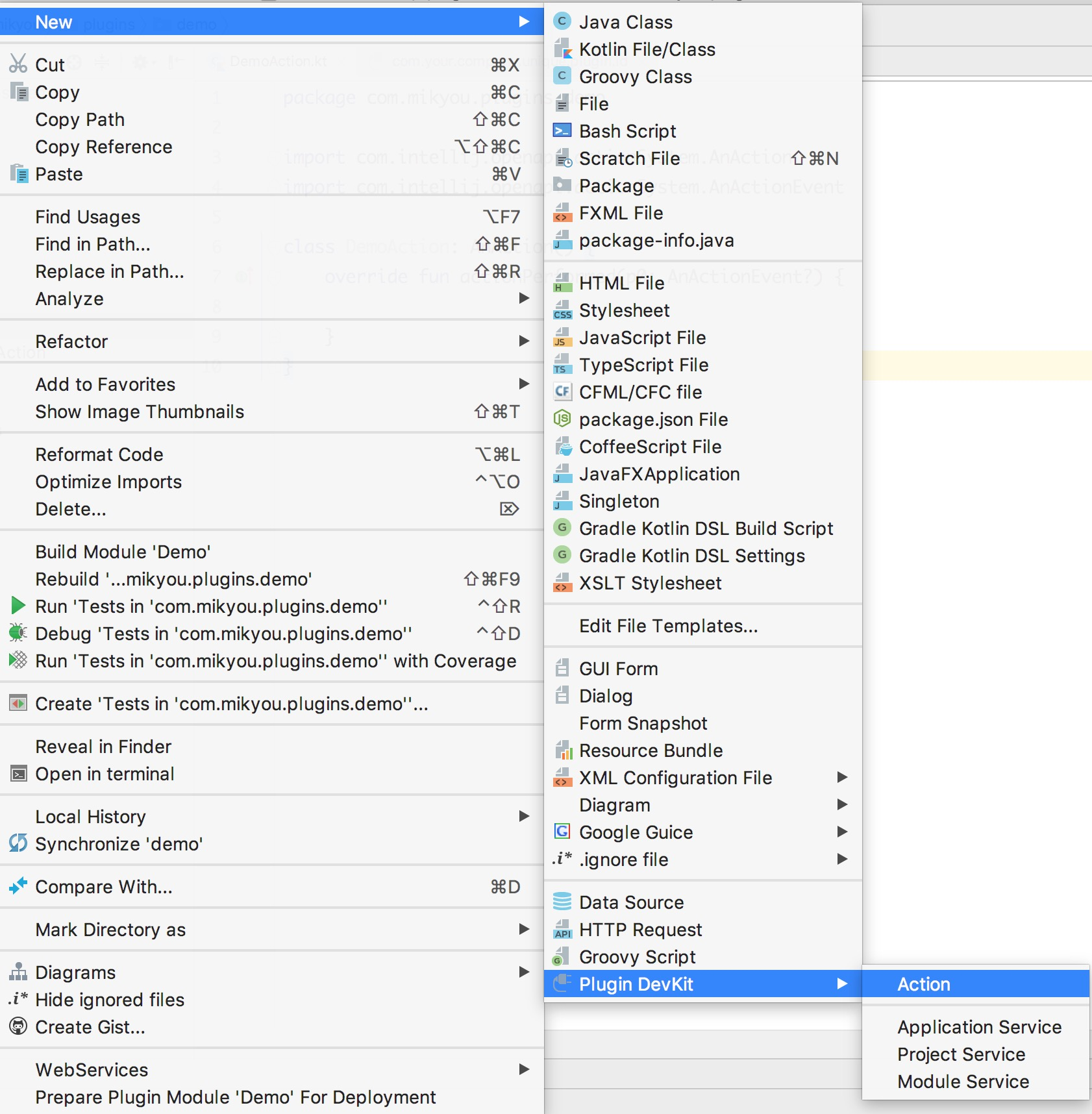Expand the Analyze submenu arrow
Viewport: 1092px width, 1114px height.
pyautogui.click(x=524, y=299)
